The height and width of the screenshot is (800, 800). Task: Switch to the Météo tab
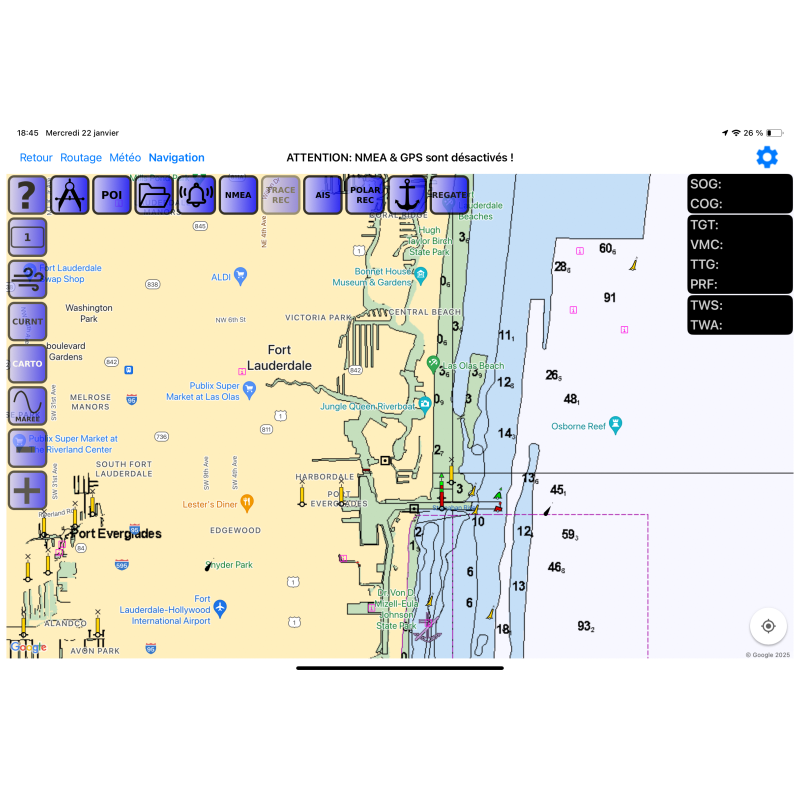125,158
